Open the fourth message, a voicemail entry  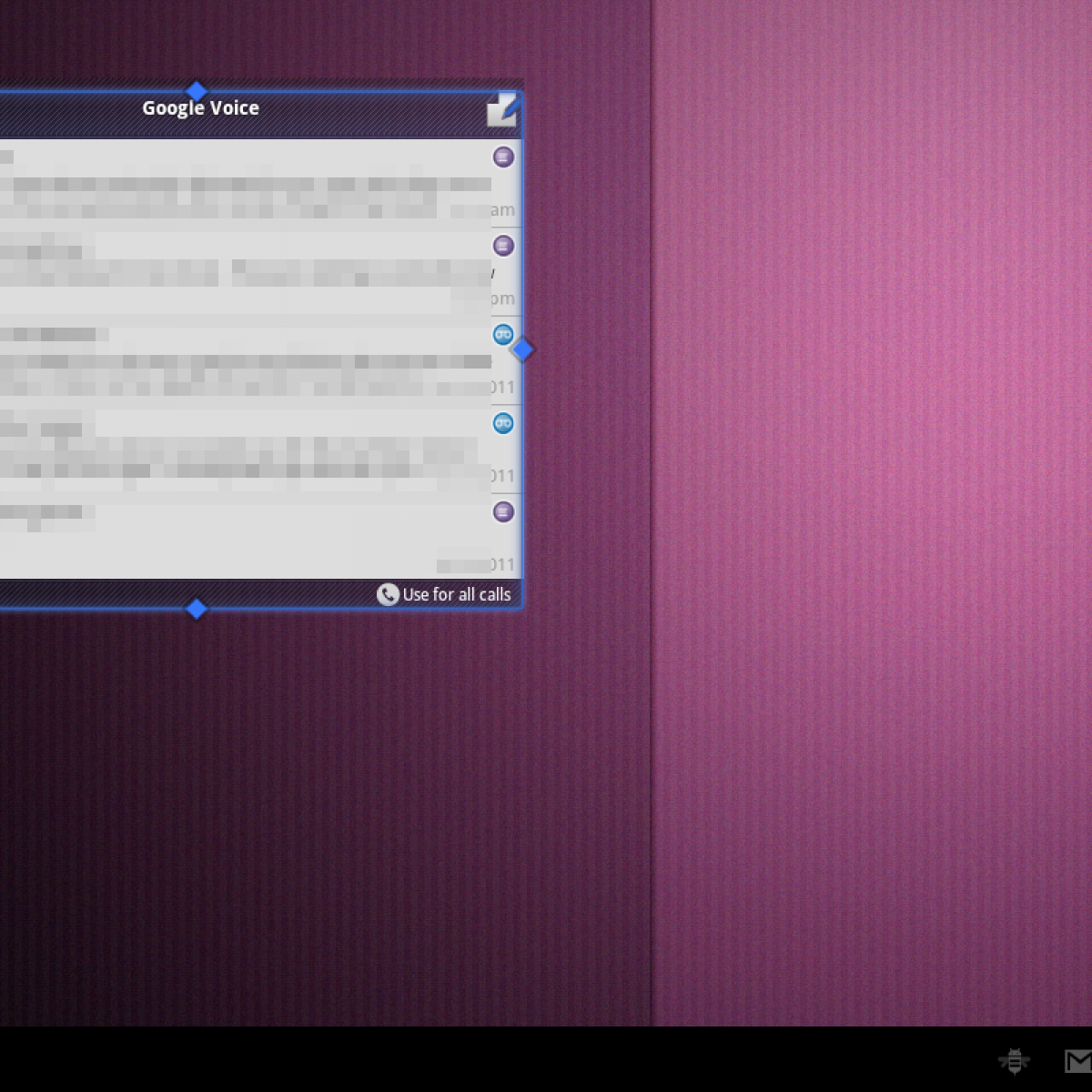coord(237,450)
